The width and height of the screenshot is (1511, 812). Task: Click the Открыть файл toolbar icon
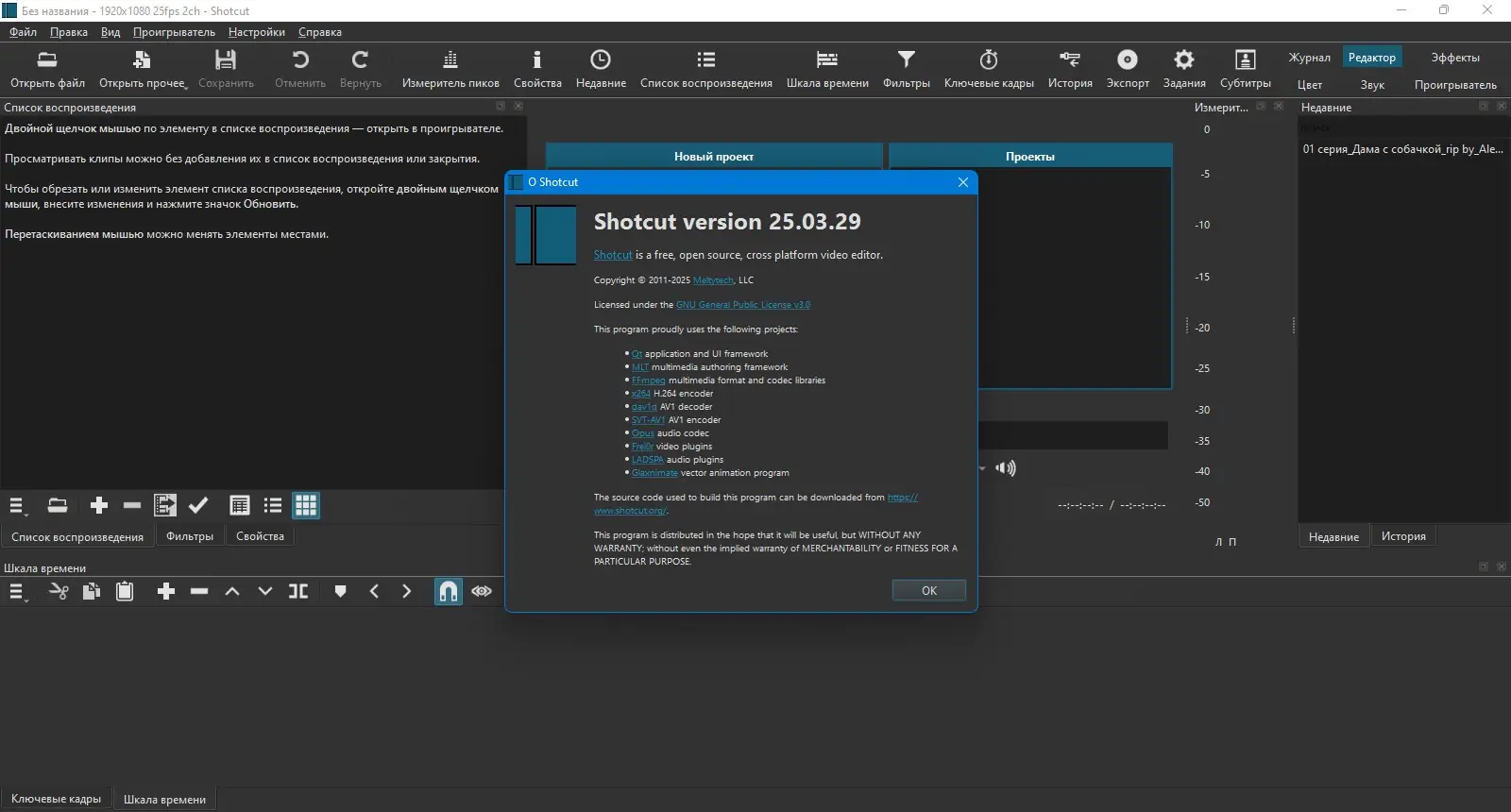click(46, 60)
